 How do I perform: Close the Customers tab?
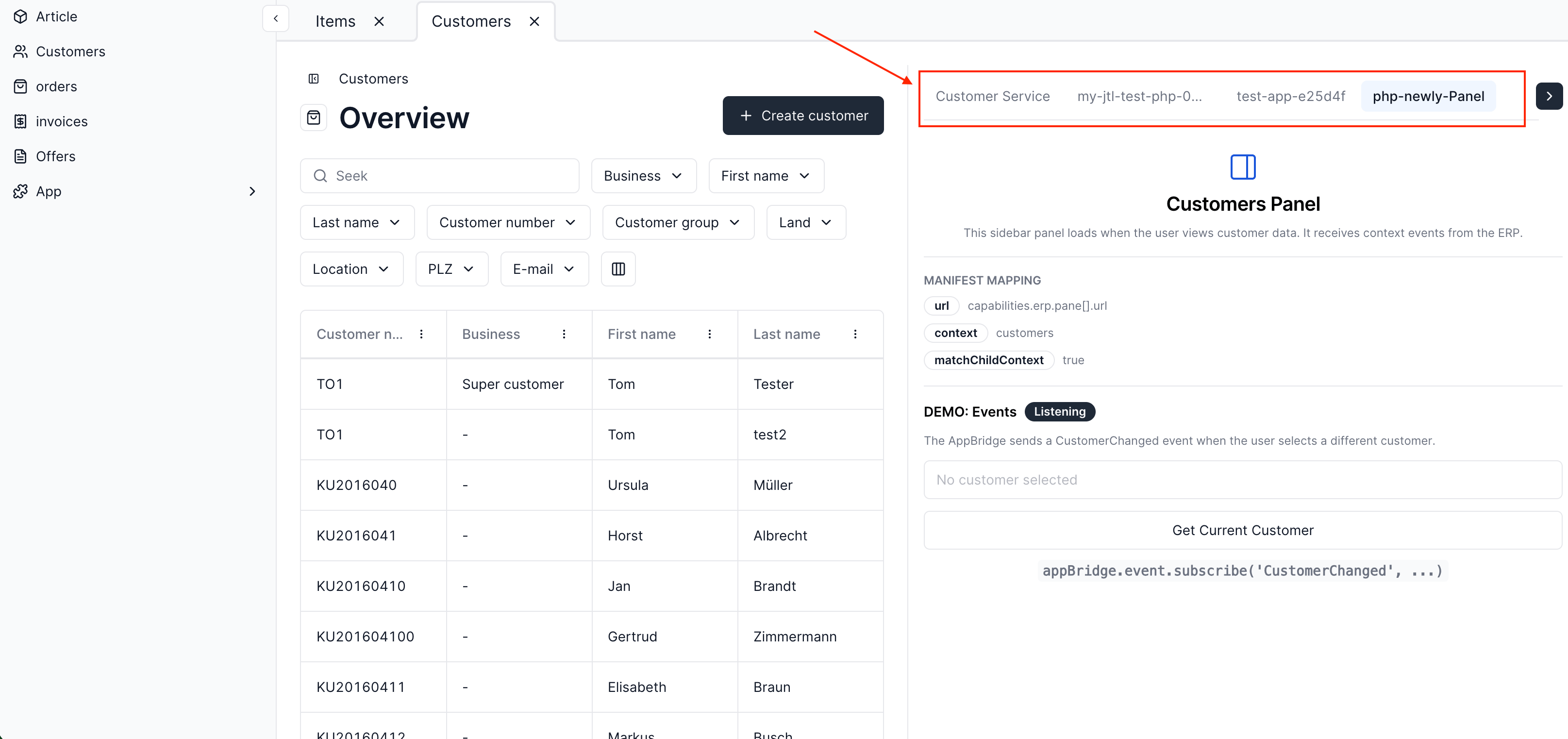(534, 21)
